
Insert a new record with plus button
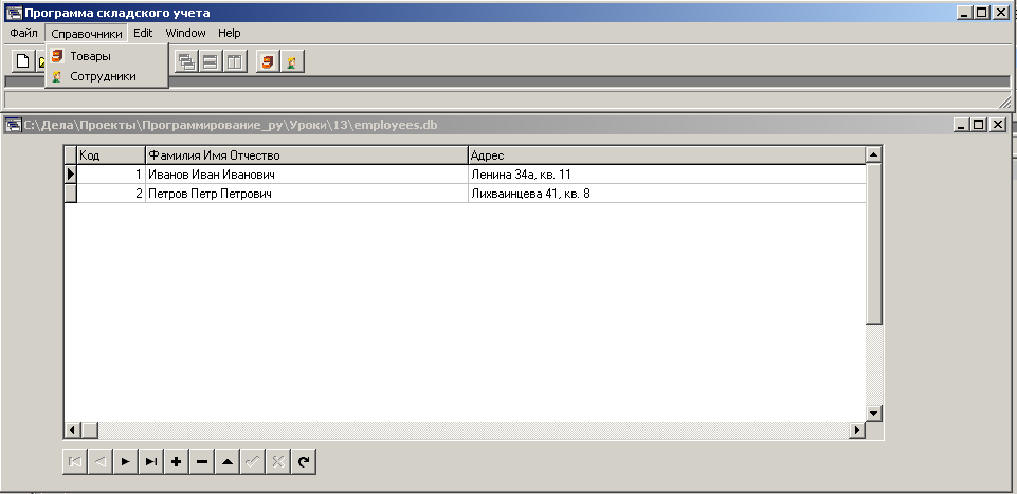coord(176,462)
